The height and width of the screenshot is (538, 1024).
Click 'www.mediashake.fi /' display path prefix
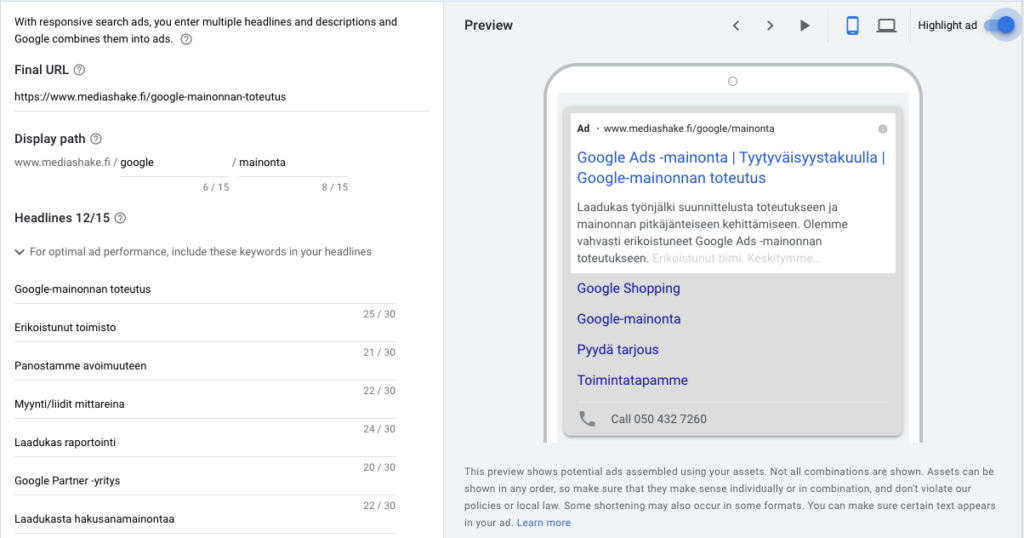65,163
